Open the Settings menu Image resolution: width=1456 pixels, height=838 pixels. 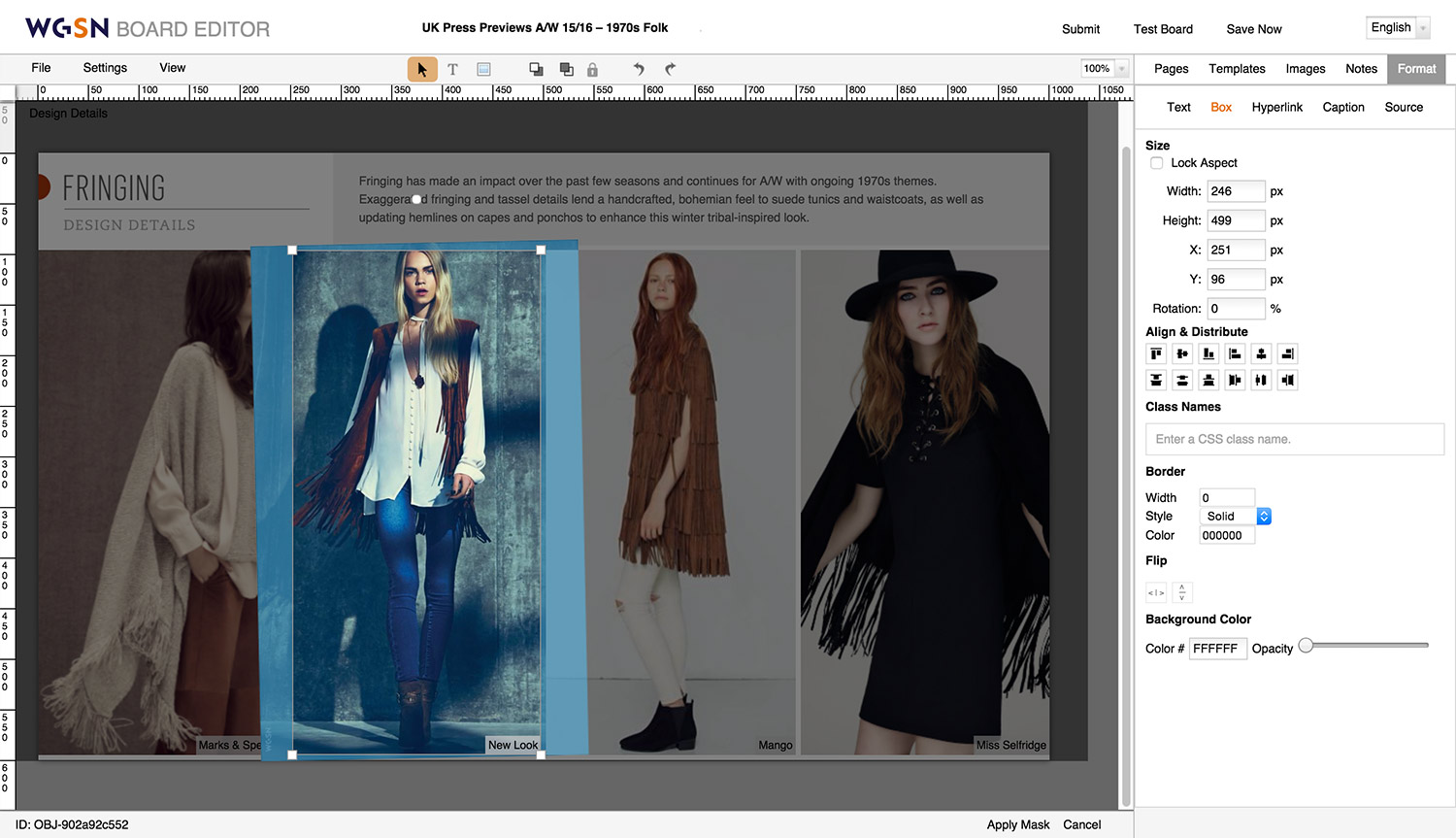click(105, 68)
